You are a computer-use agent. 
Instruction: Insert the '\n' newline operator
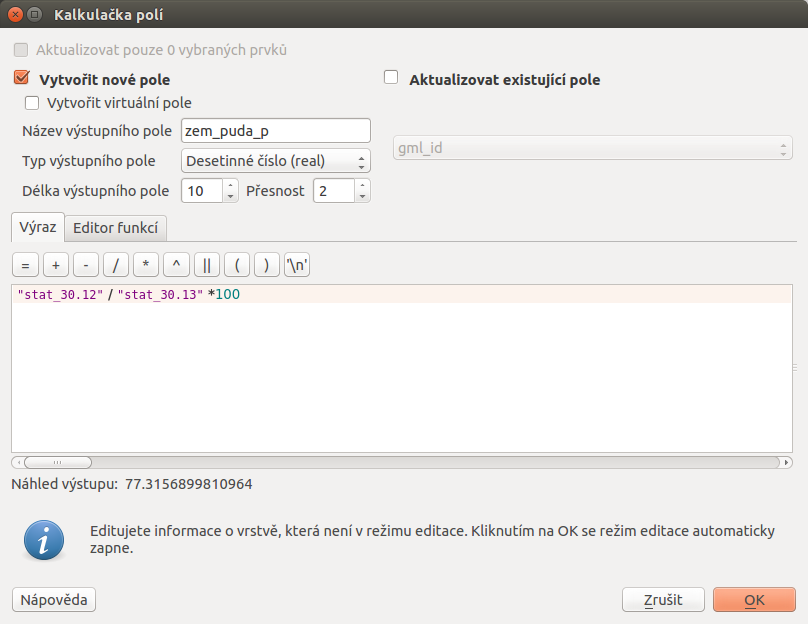click(297, 265)
